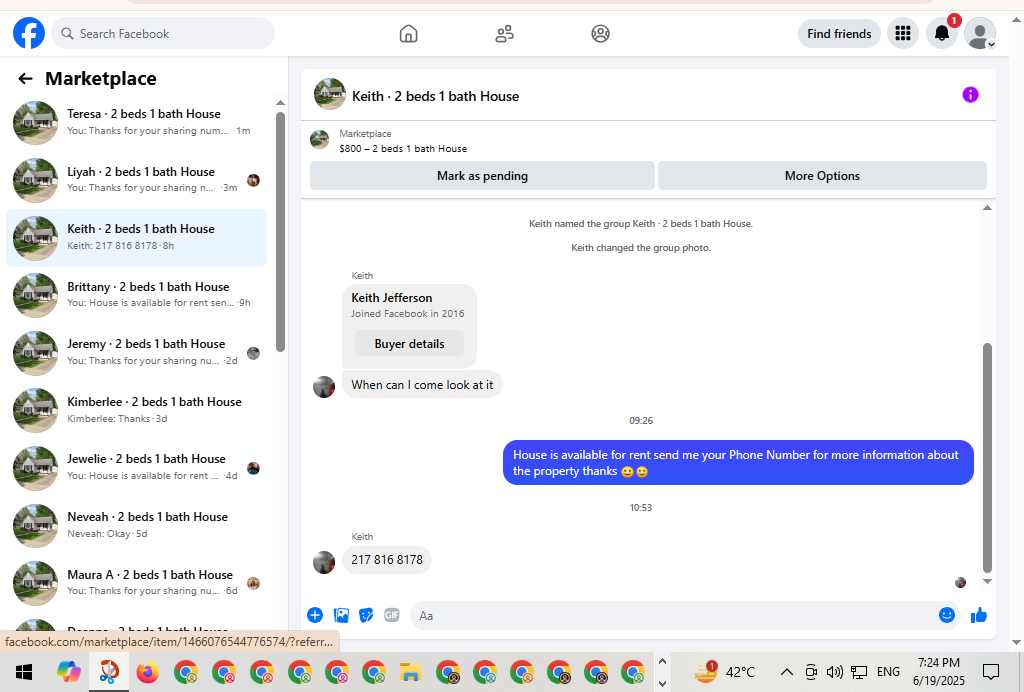Open the volume control in system tray
This screenshot has width=1024, height=692.
tap(834, 672)
